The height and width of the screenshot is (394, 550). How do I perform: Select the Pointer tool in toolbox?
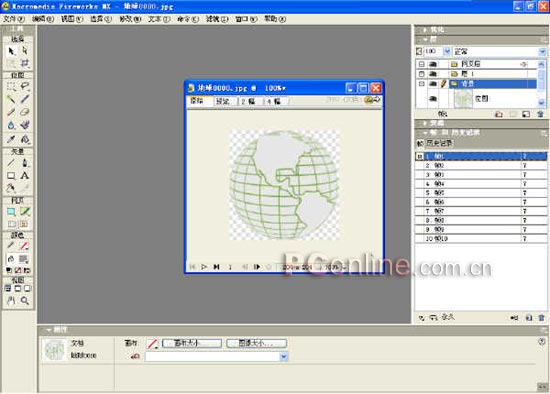(x=11, y=51)
